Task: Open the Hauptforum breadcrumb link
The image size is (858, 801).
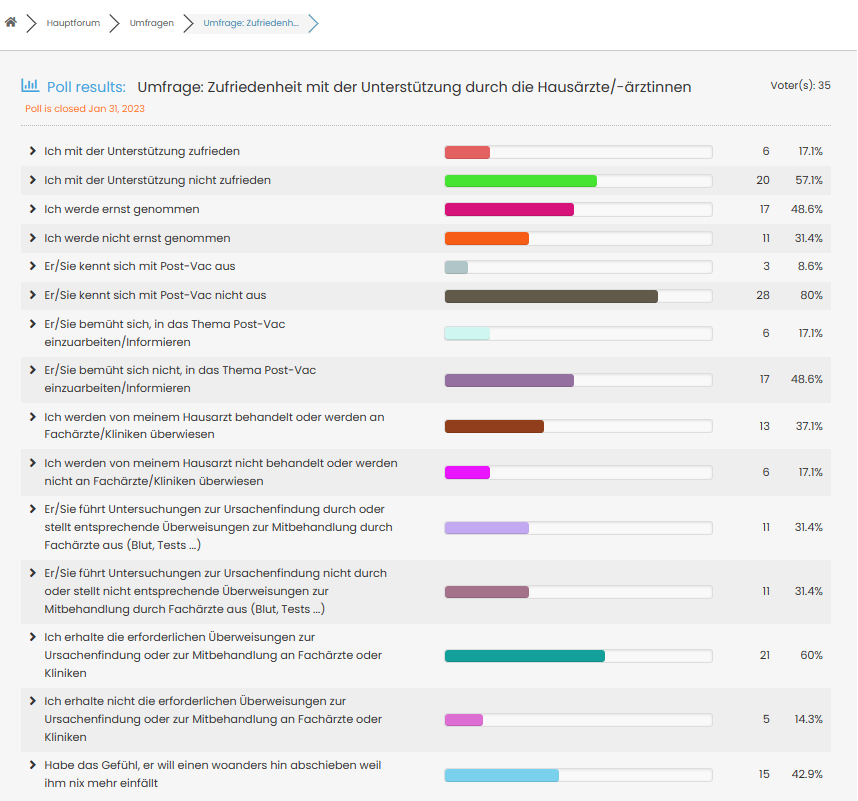Action: (73, 23)
